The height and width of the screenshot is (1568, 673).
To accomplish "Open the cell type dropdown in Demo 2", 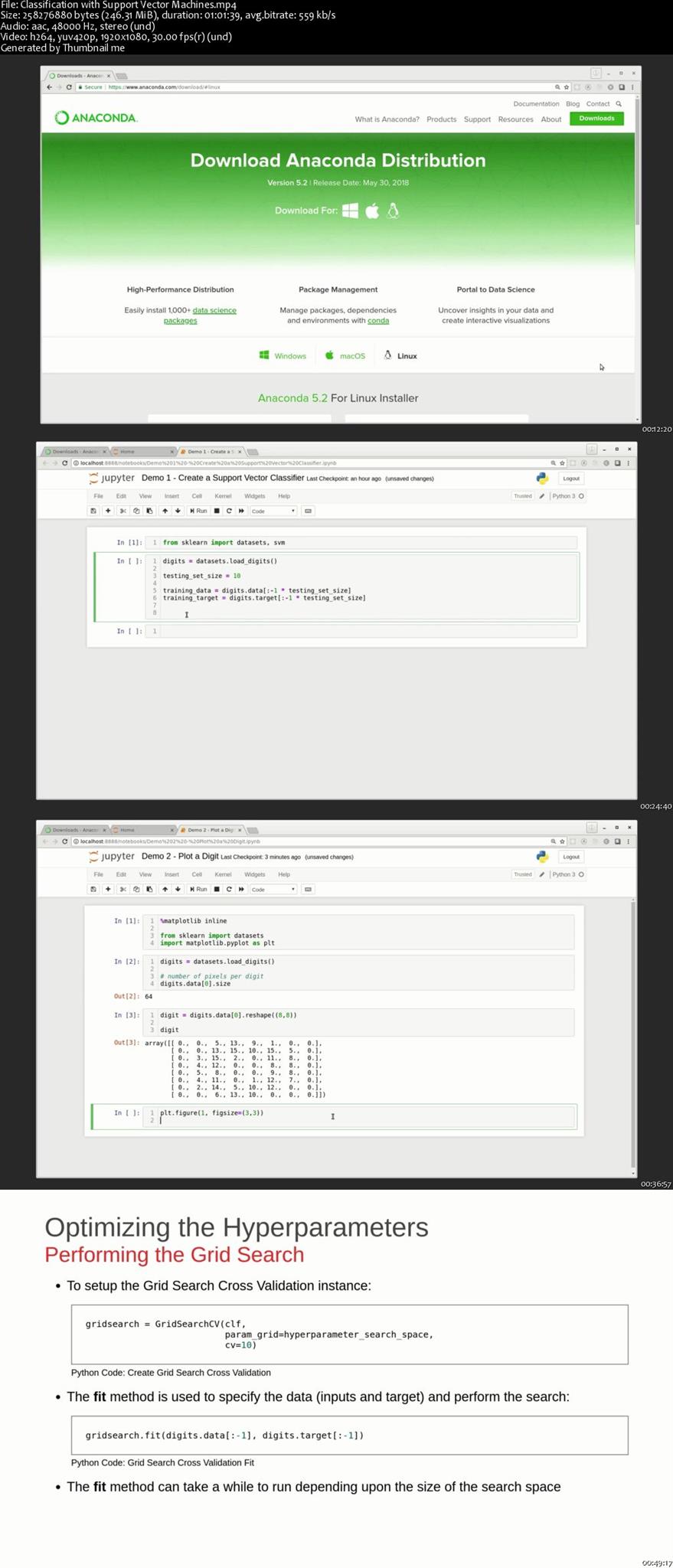I will pos(273,889).
